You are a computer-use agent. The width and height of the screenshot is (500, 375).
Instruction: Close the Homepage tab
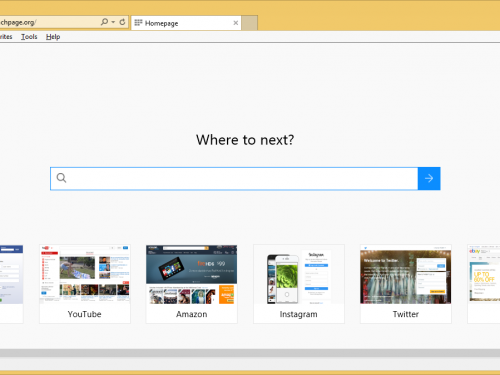pos(236,23)
